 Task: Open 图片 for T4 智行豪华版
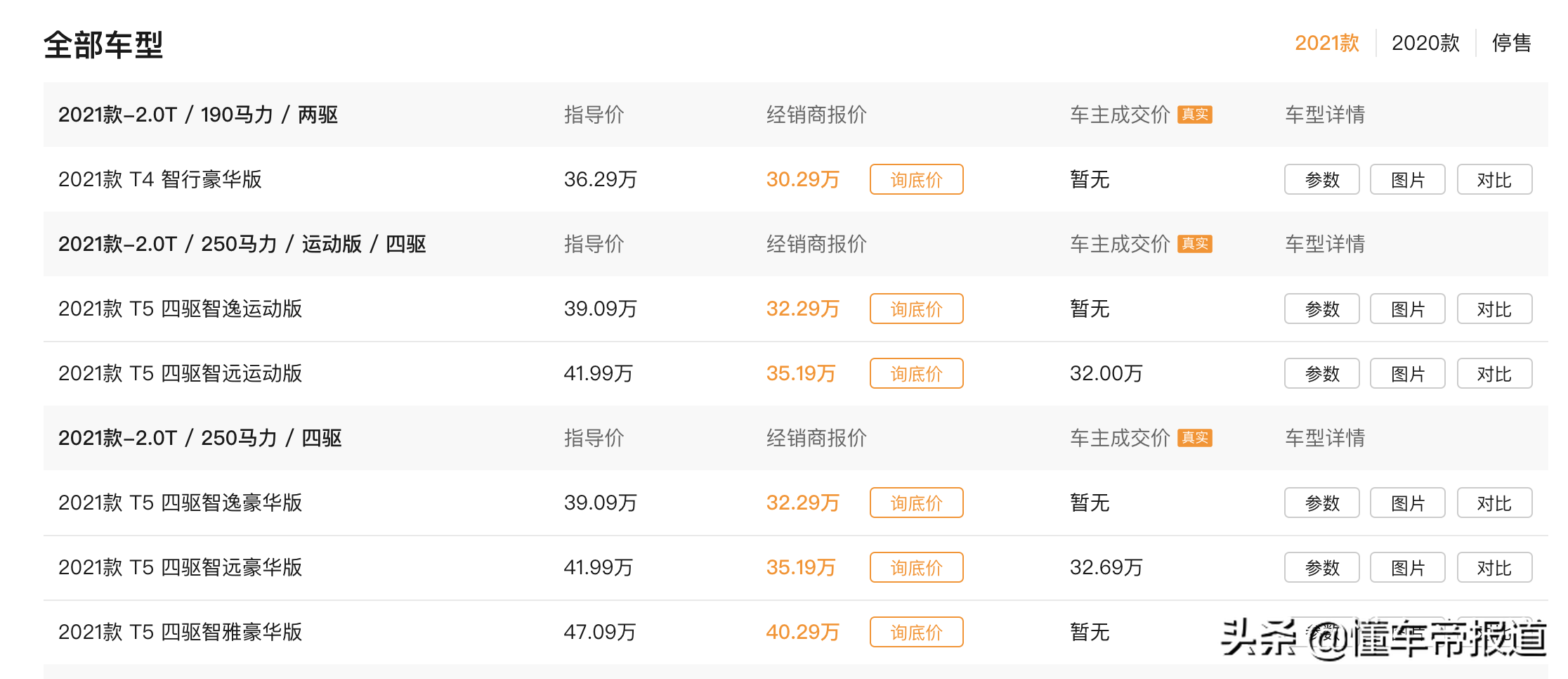pyautogui.click(x=1408, y=179)
